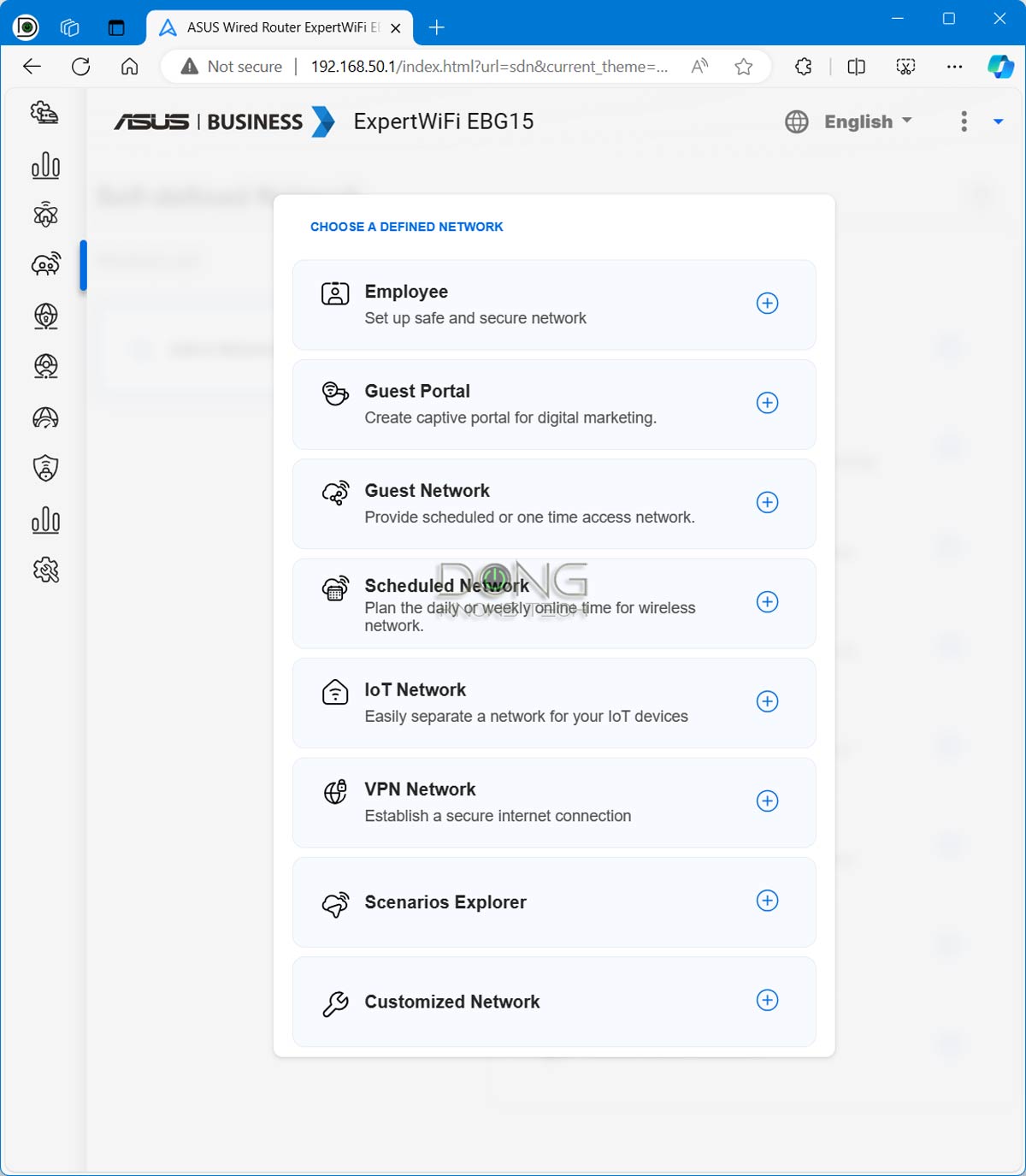Viewport: 1026px width, 1176px height.
Task: Open the AiMesh atom-house sidebar icon
Action: coord(45,215)
